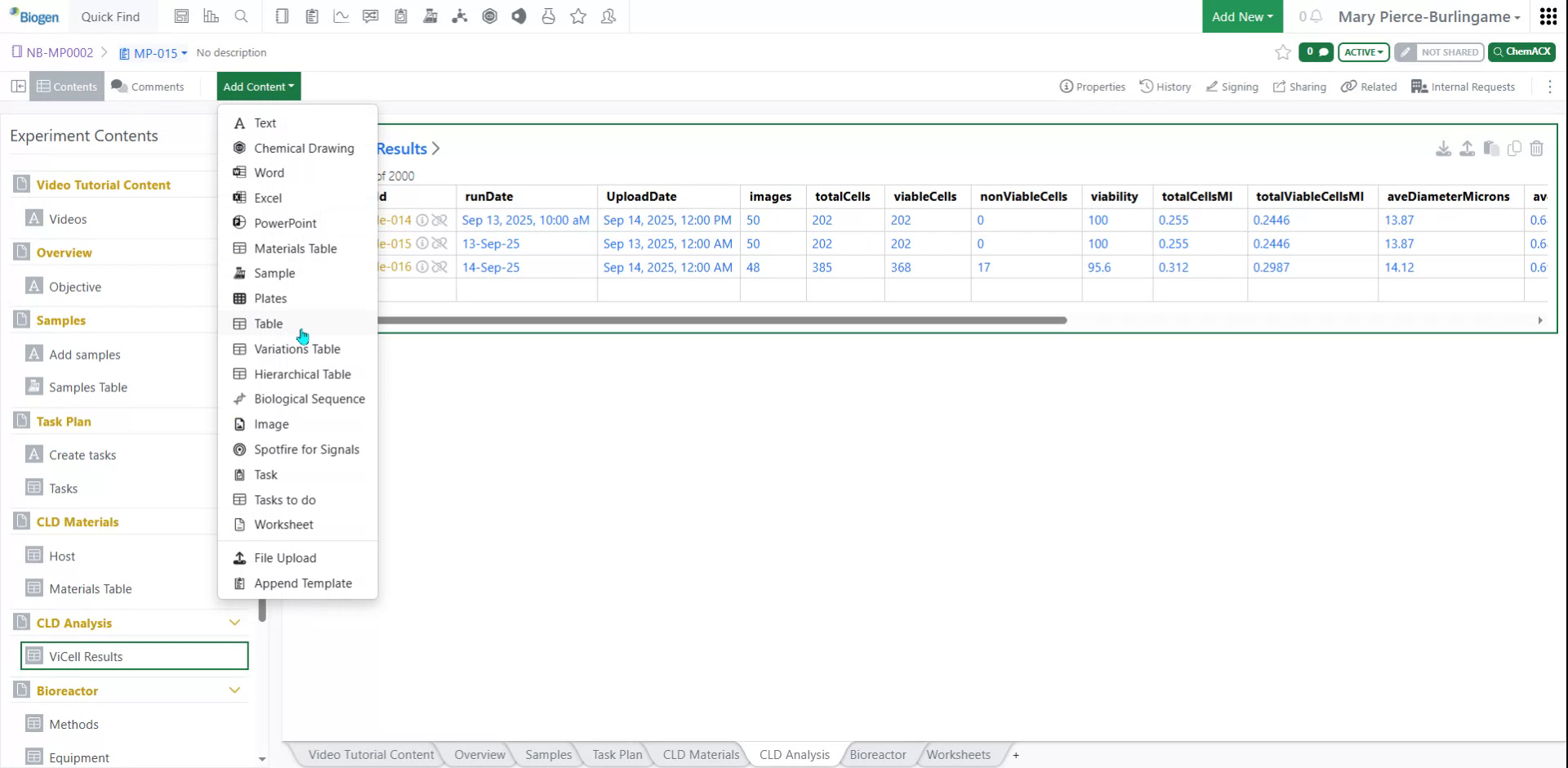Switch to the Worksheets tab

(958, 754)
